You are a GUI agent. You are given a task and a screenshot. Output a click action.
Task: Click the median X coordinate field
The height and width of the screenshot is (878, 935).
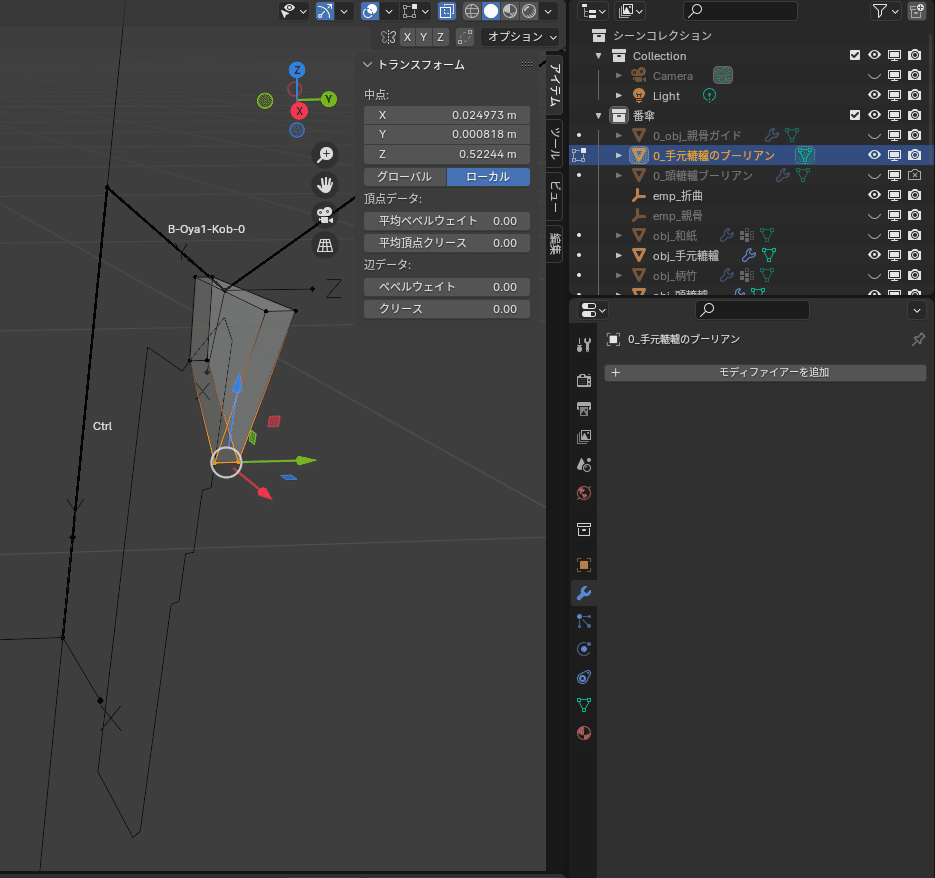point(447,115)
